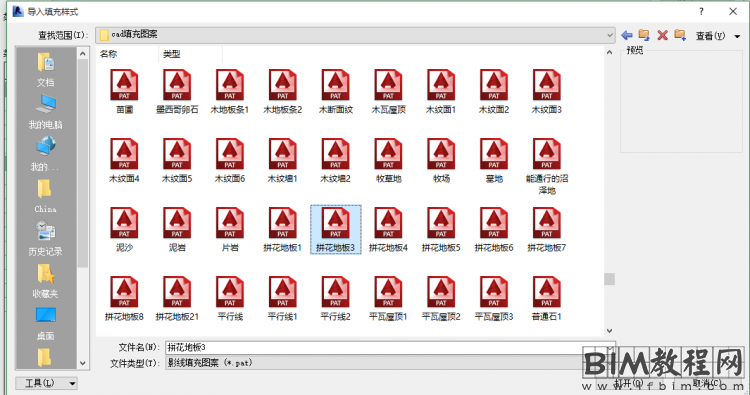Select the 木瓦屋顶 PAT file

click(x=388, y=92)
